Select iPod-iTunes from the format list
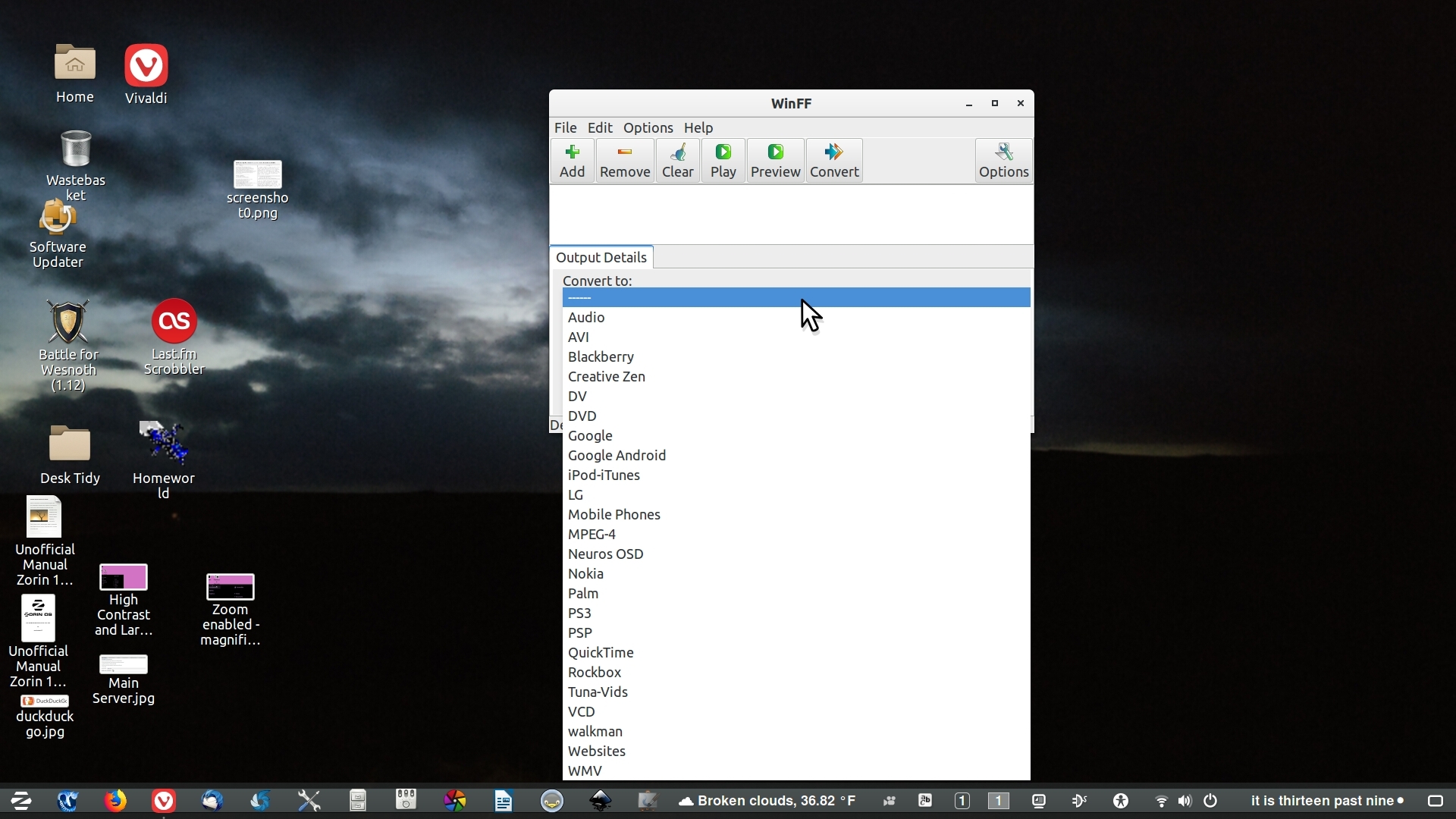This screenshot has width=1456, height=819. pyautogui.click(x=604, y=474)
